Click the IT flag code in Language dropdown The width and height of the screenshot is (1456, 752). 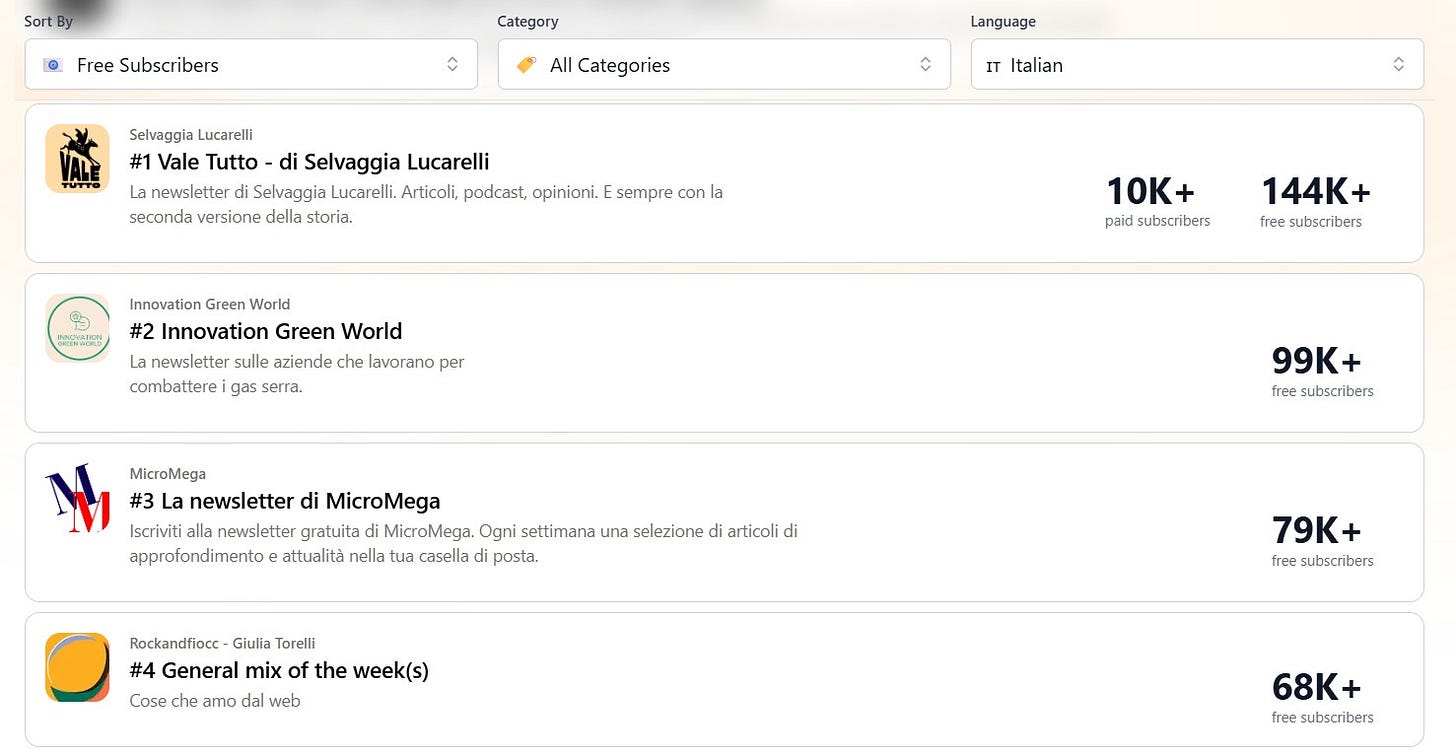(993, 66)
